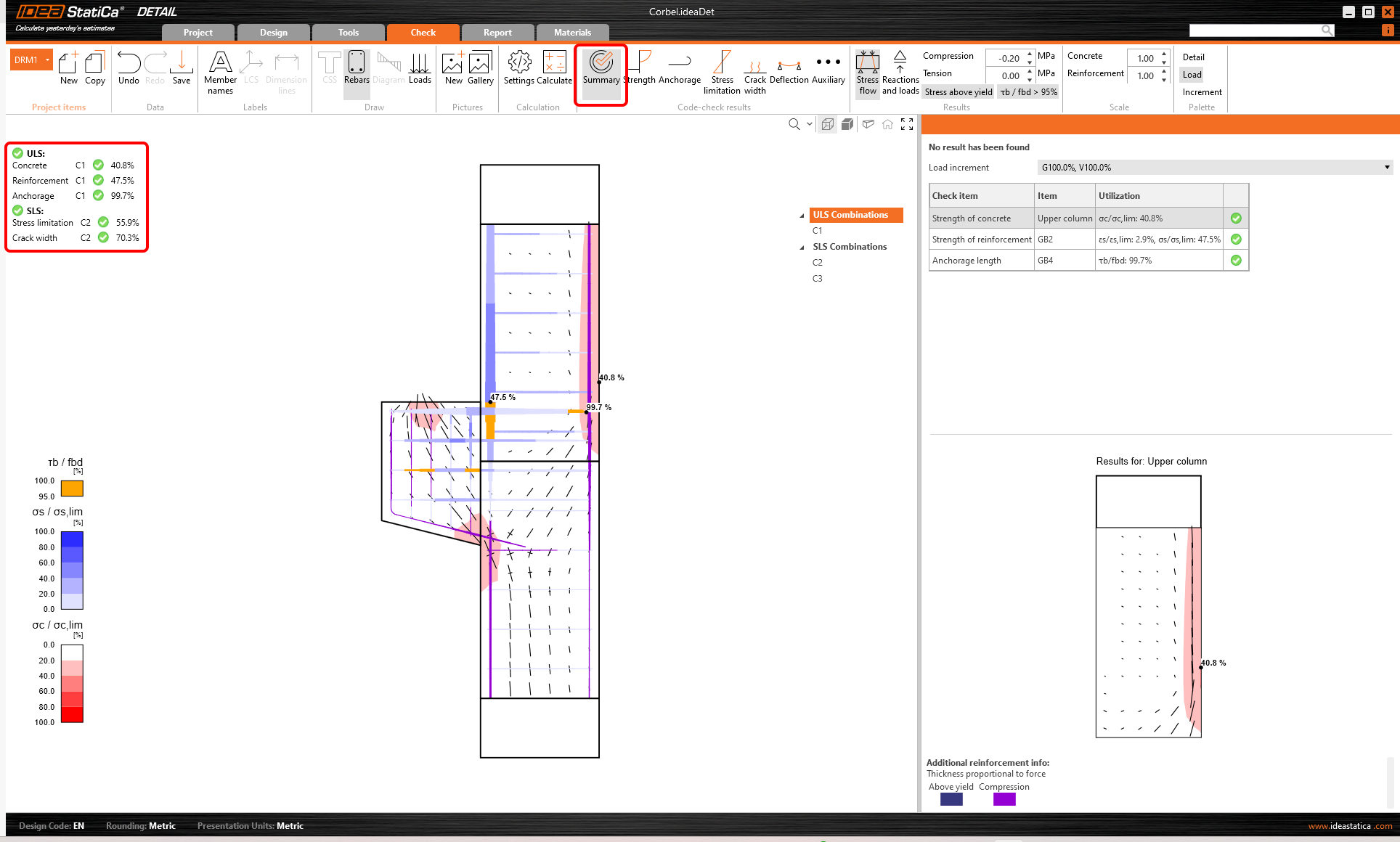The width and height of the screenshot is (1400, 842).
Task: Enable the Stress above yield display
Action: 958,91
